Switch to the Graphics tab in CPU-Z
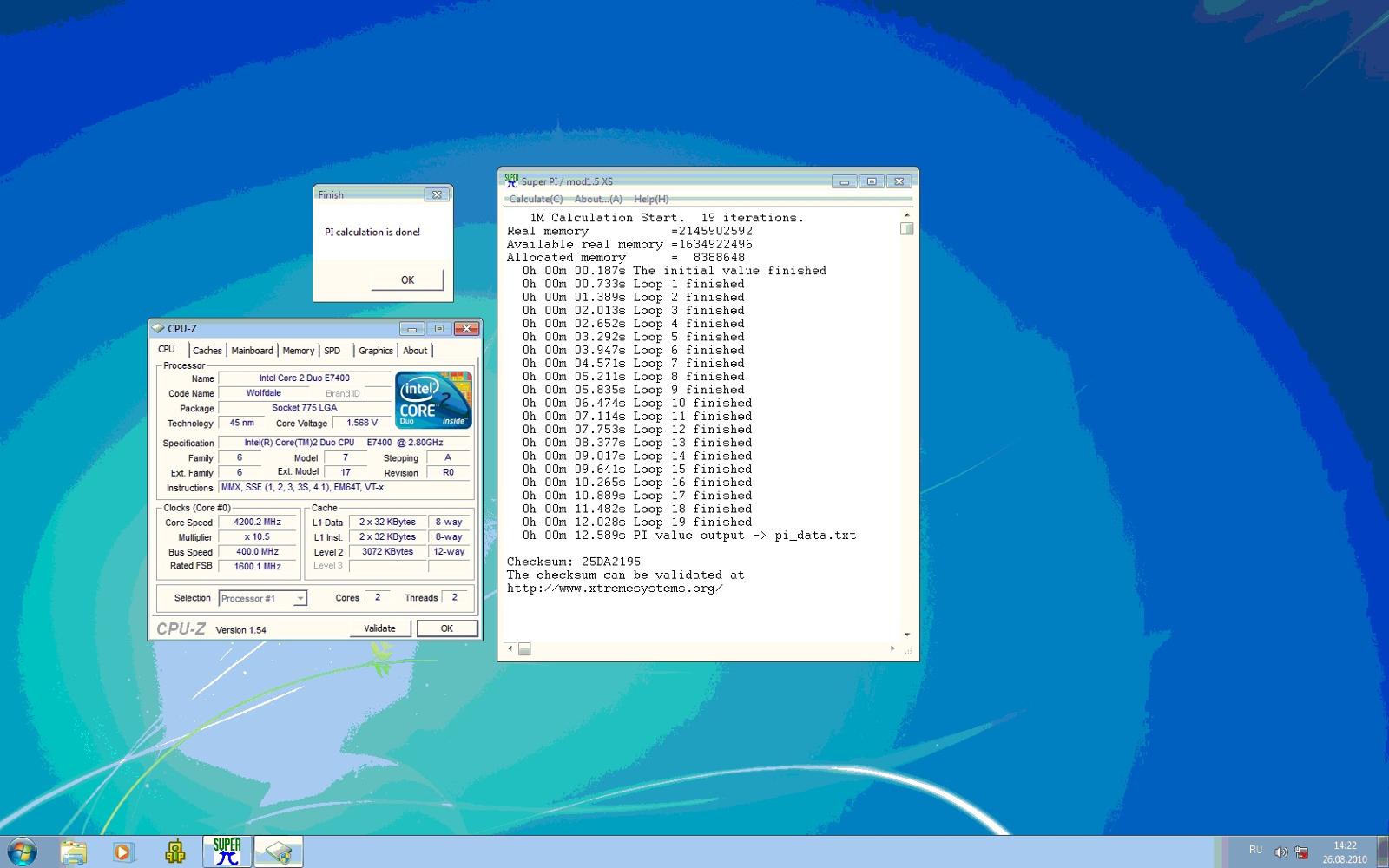1389x868 pixels. [376, 351]
